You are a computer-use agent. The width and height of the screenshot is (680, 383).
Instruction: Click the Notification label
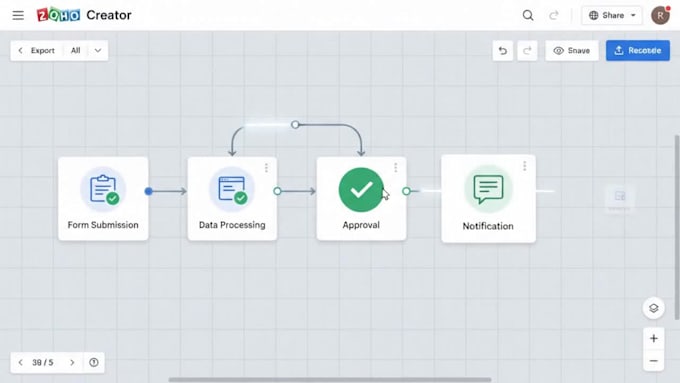point(488,226)
